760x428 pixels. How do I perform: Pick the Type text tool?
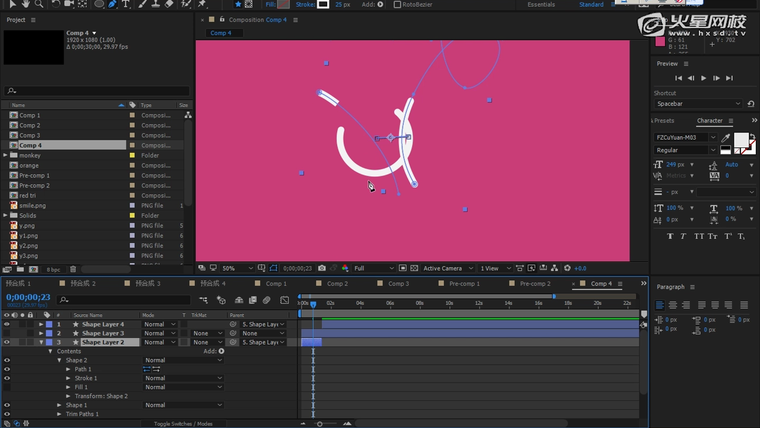click(x=125, y=4)
